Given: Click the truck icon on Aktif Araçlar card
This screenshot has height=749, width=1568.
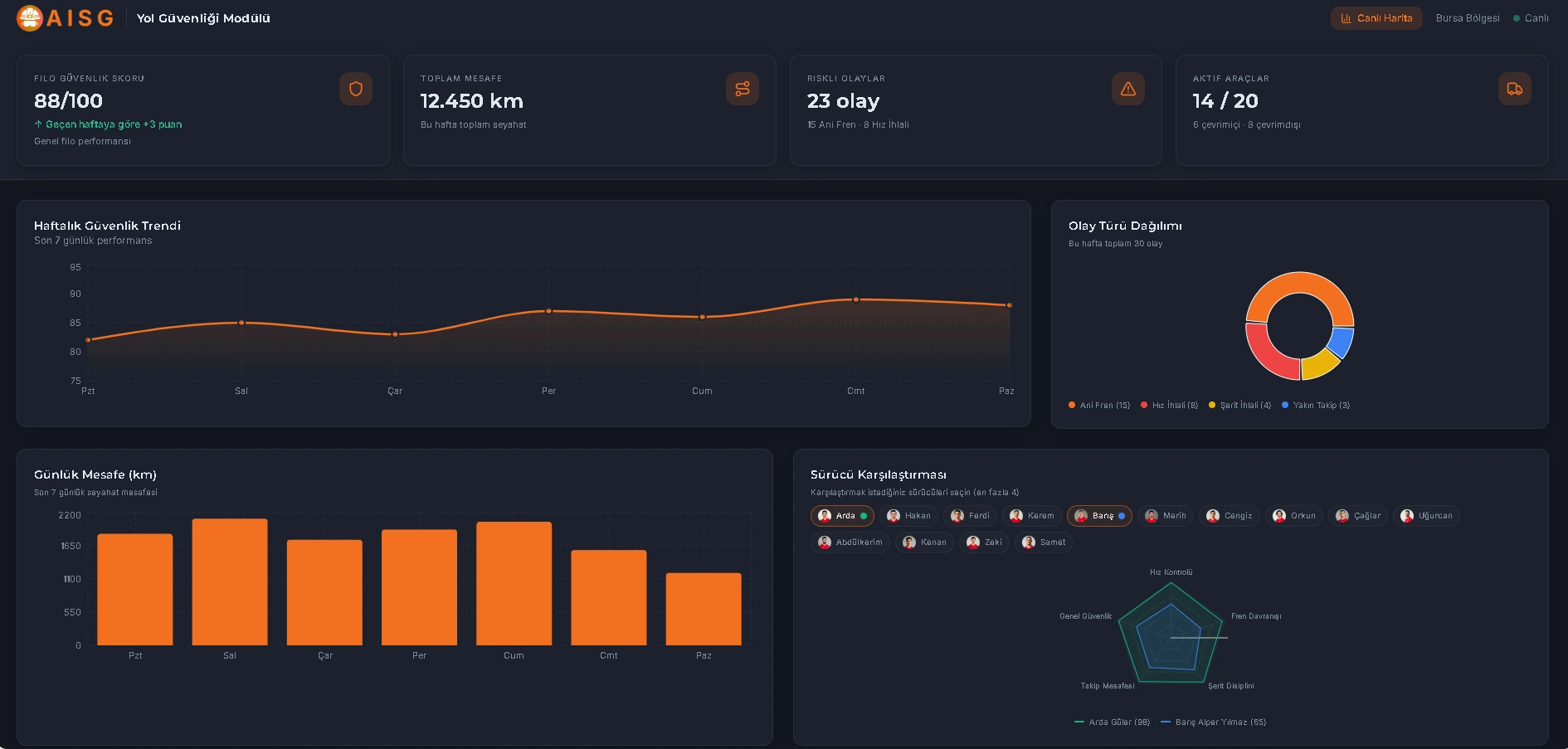Looking at the screenshot, I should point(1514,89).
